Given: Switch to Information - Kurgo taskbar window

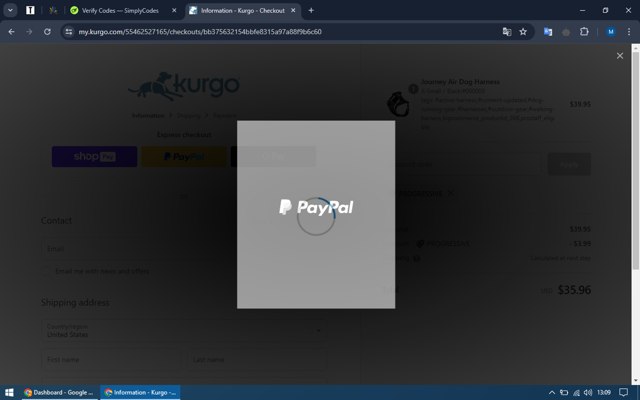Looking at the screenshot, I should pyautogui.click(x=140, y=393).
